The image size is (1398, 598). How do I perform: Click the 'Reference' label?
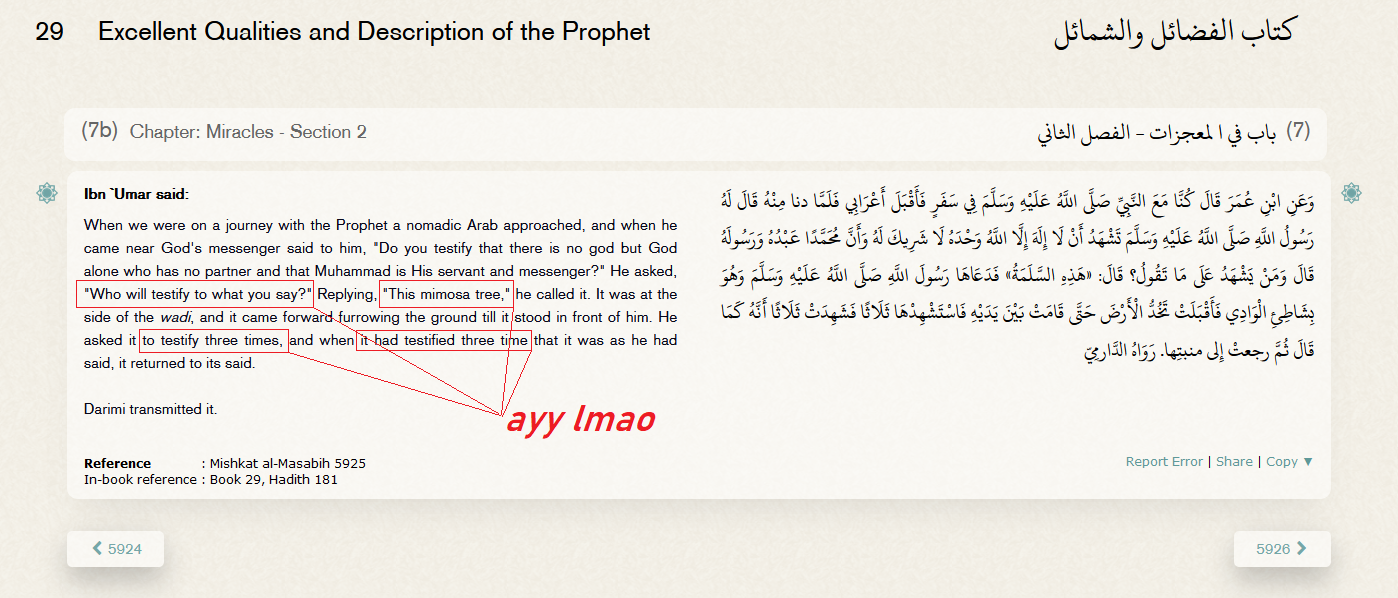tap(118, 464)
